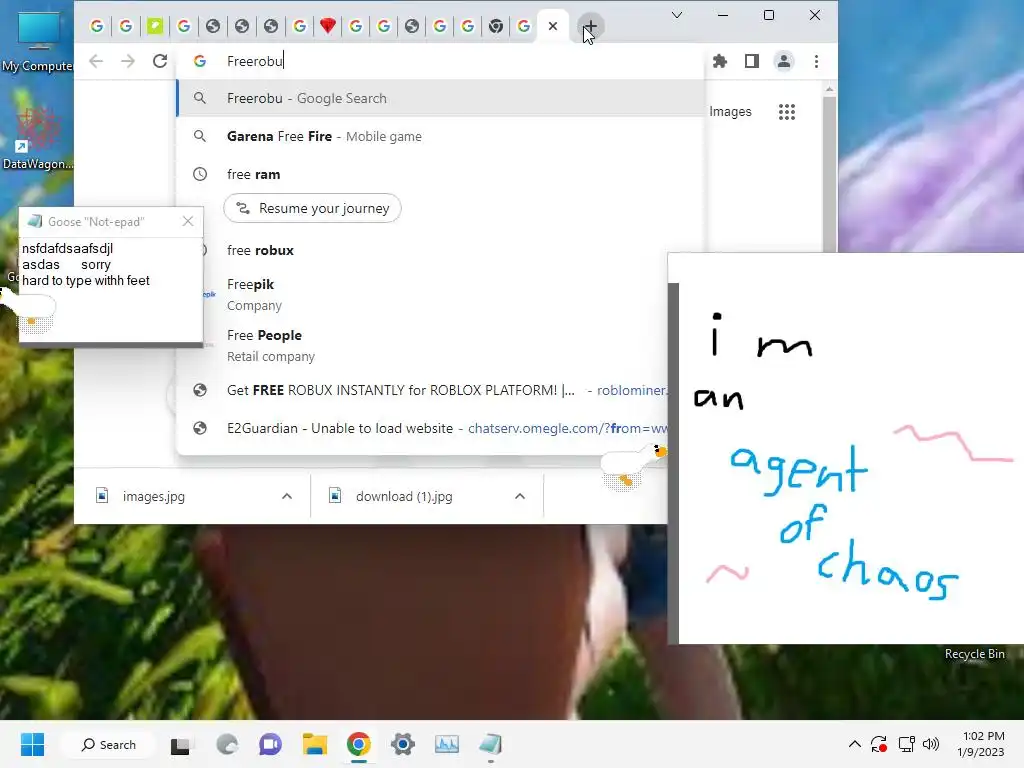Image resolution: width=1024 pixels, height=768 pixels.
Task: Select 'Garena Free Fire' suggestion
Action: [441, 136]
